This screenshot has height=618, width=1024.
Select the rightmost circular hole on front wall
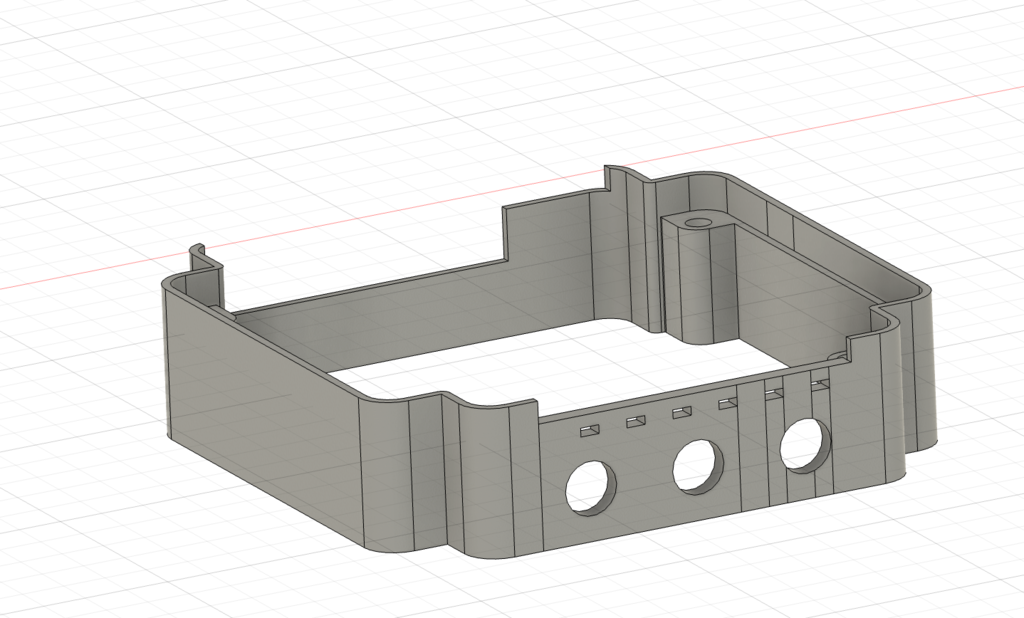tap(805, 445)
